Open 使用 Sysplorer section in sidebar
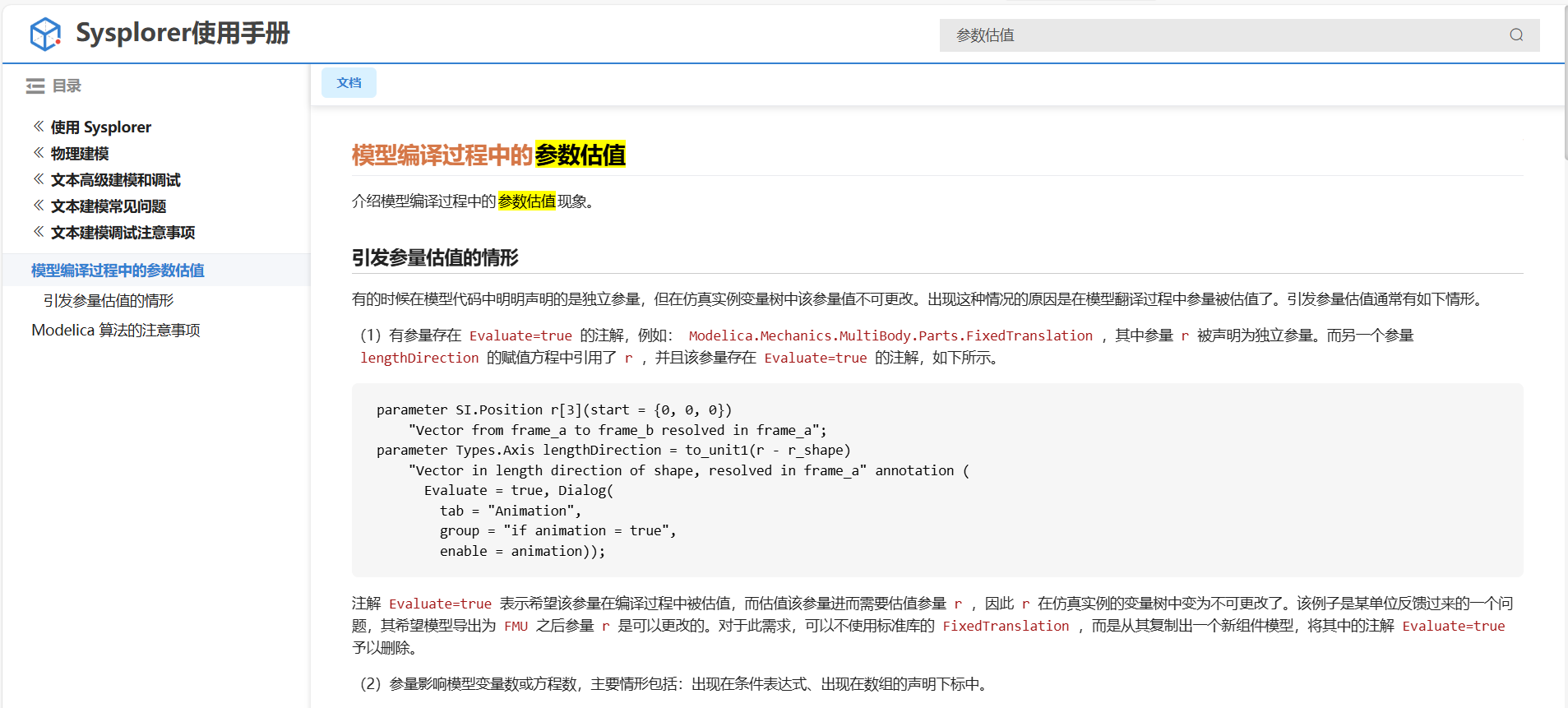1568x708 pixels. [101, 127]
